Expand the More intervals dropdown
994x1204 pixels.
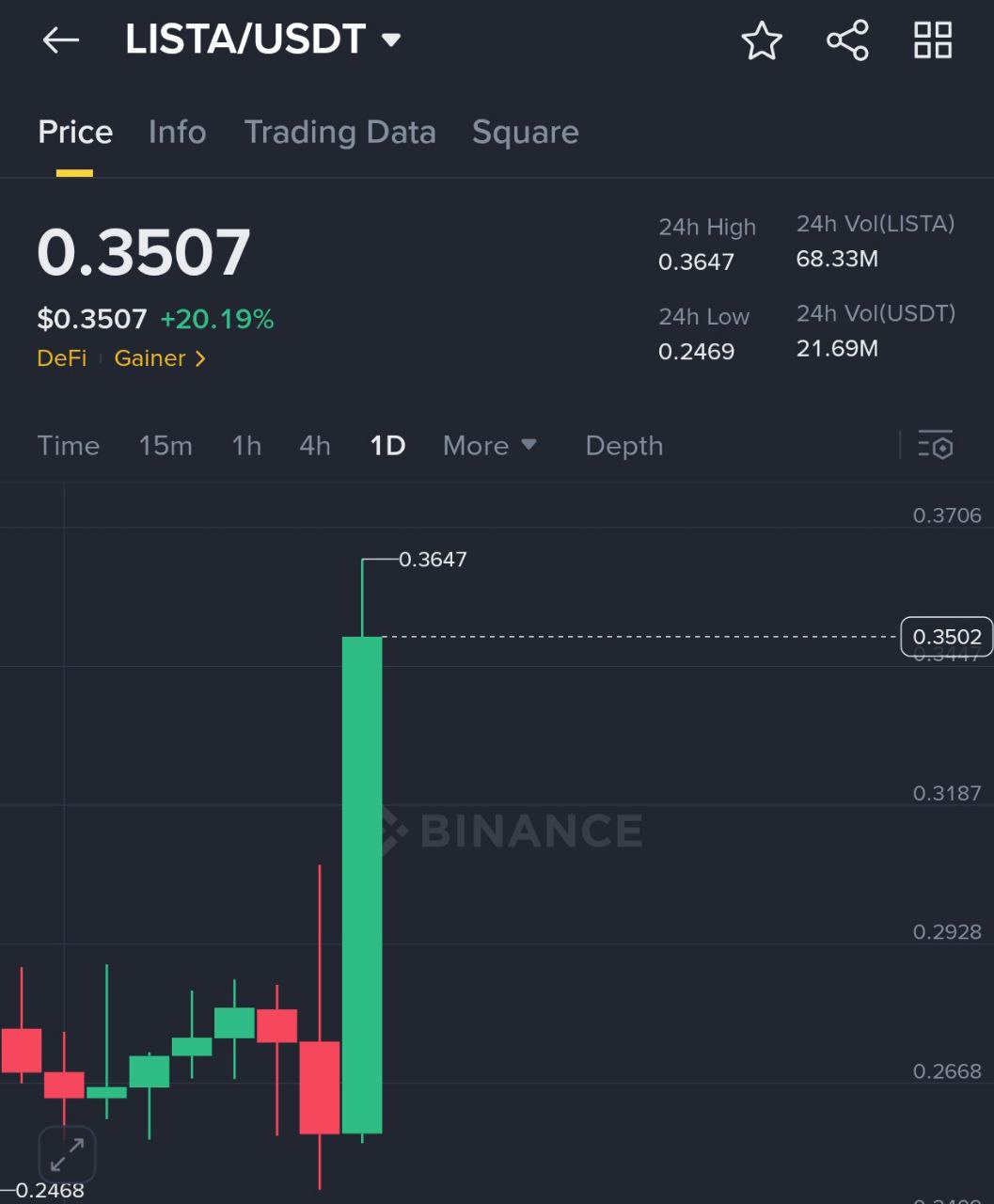coord(490,445)
